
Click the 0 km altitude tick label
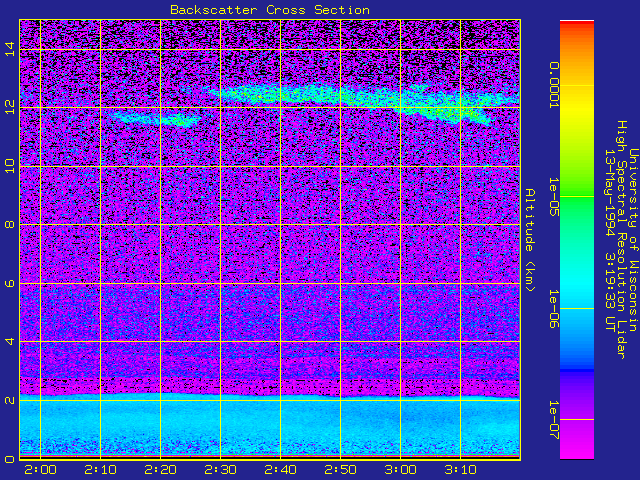coord(10,459)
